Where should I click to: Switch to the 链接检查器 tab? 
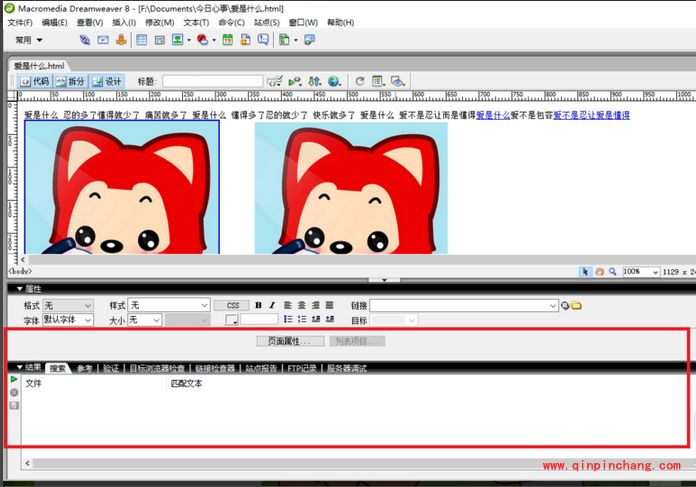[x=215, y=368]
